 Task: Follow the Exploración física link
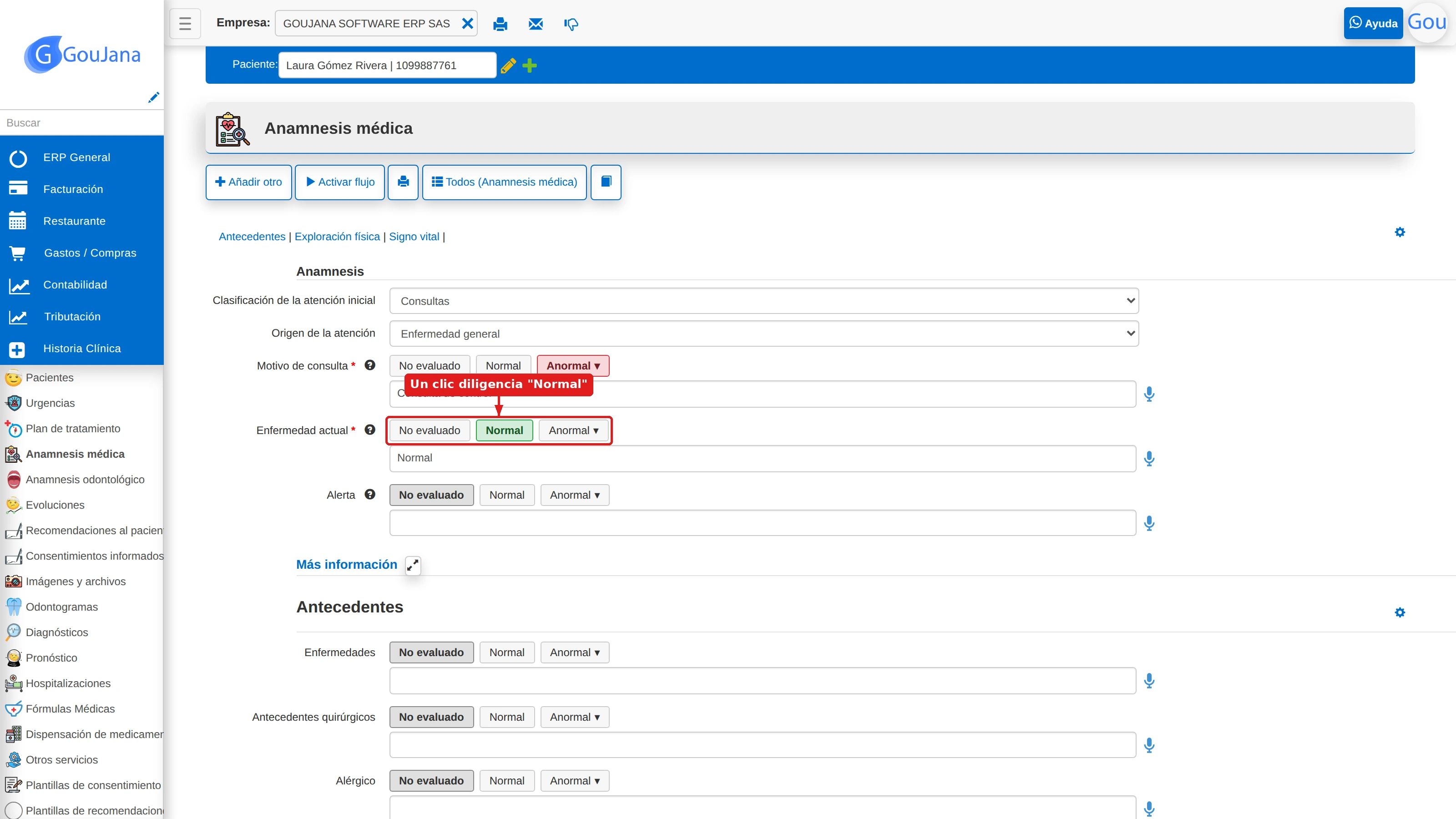[337, 236]
